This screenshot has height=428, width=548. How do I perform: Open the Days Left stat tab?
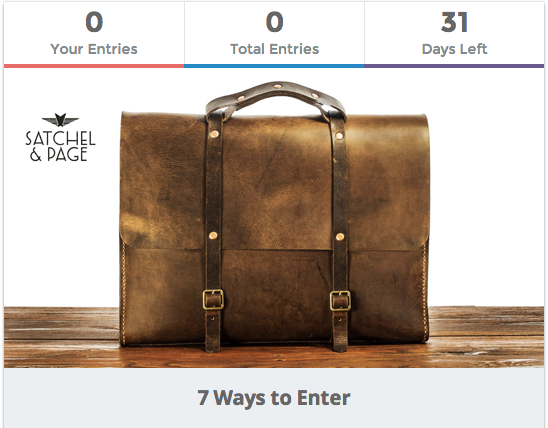click(454, 34)
